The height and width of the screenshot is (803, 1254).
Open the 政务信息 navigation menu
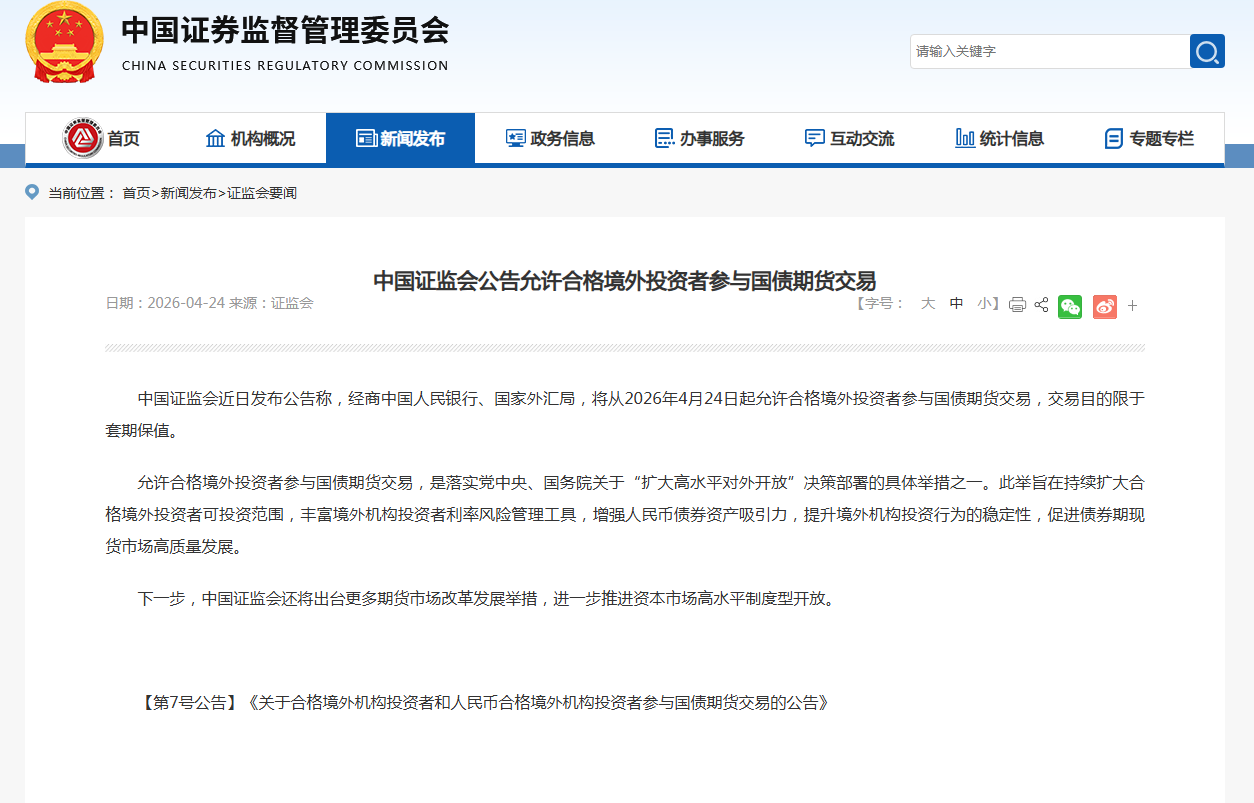550,139
